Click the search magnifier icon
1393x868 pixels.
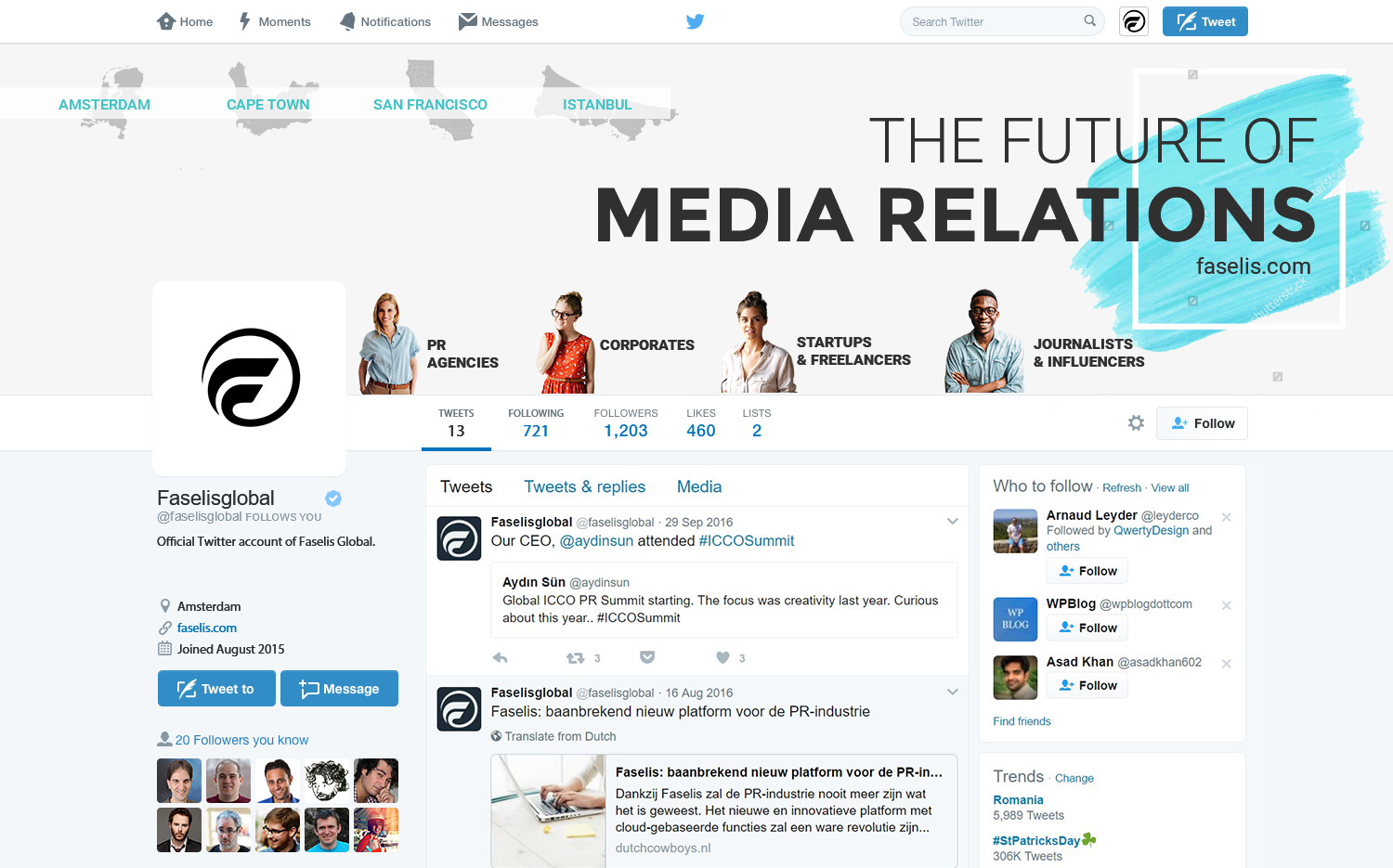point(1090,20)
